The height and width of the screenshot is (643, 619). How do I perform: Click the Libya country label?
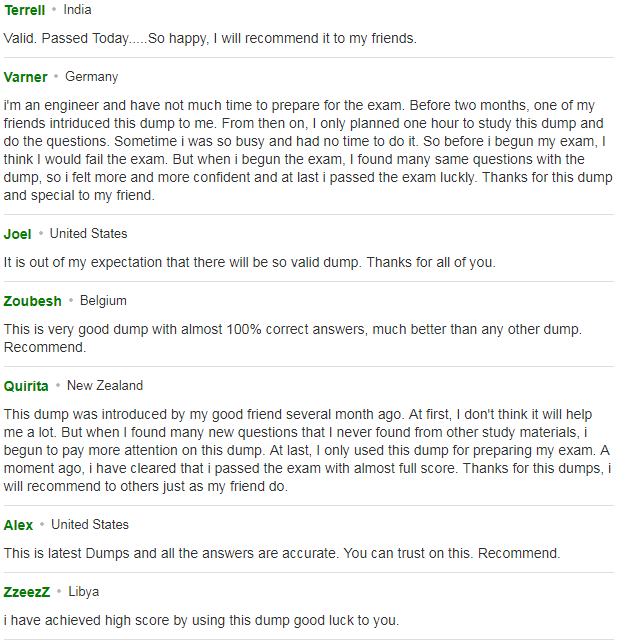(x=84, y=592)
